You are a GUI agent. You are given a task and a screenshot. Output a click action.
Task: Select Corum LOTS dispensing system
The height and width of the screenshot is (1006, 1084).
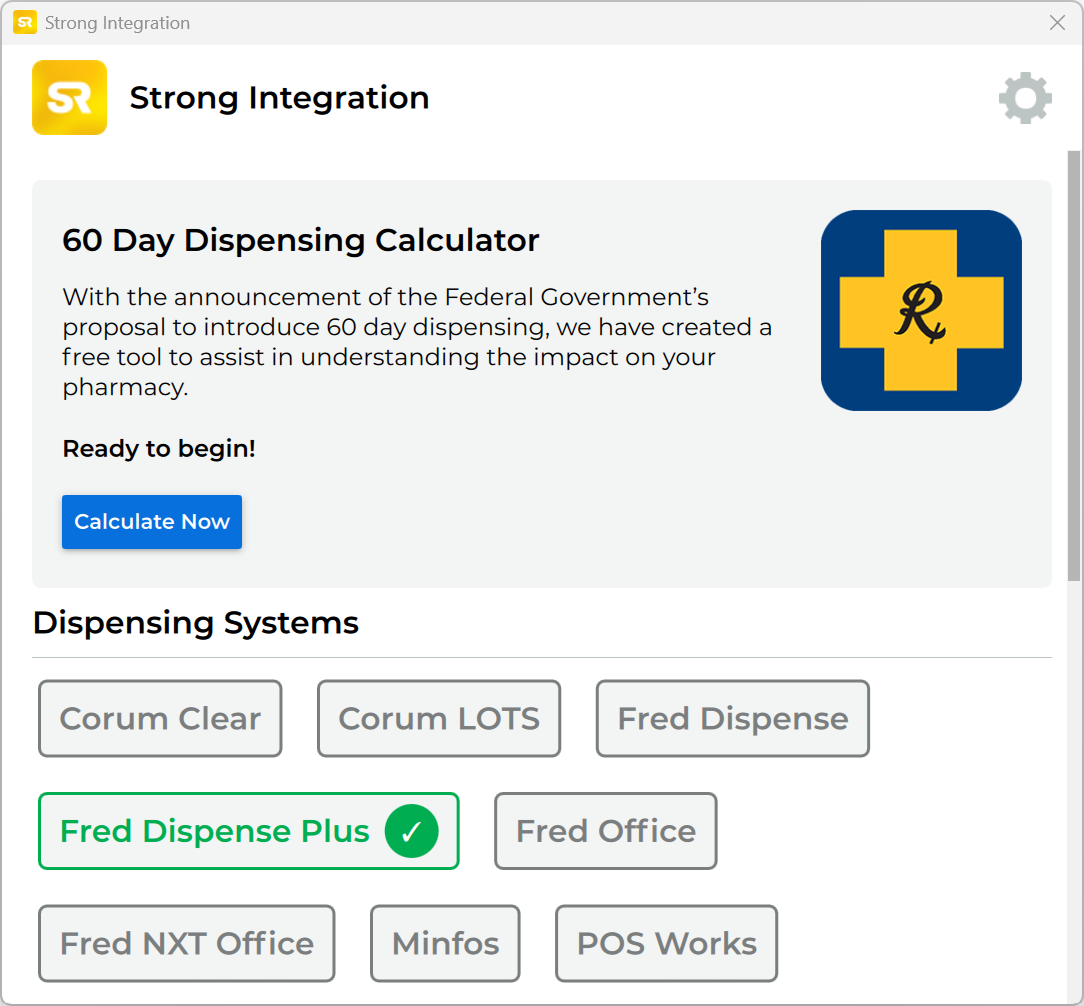(439, 718)
